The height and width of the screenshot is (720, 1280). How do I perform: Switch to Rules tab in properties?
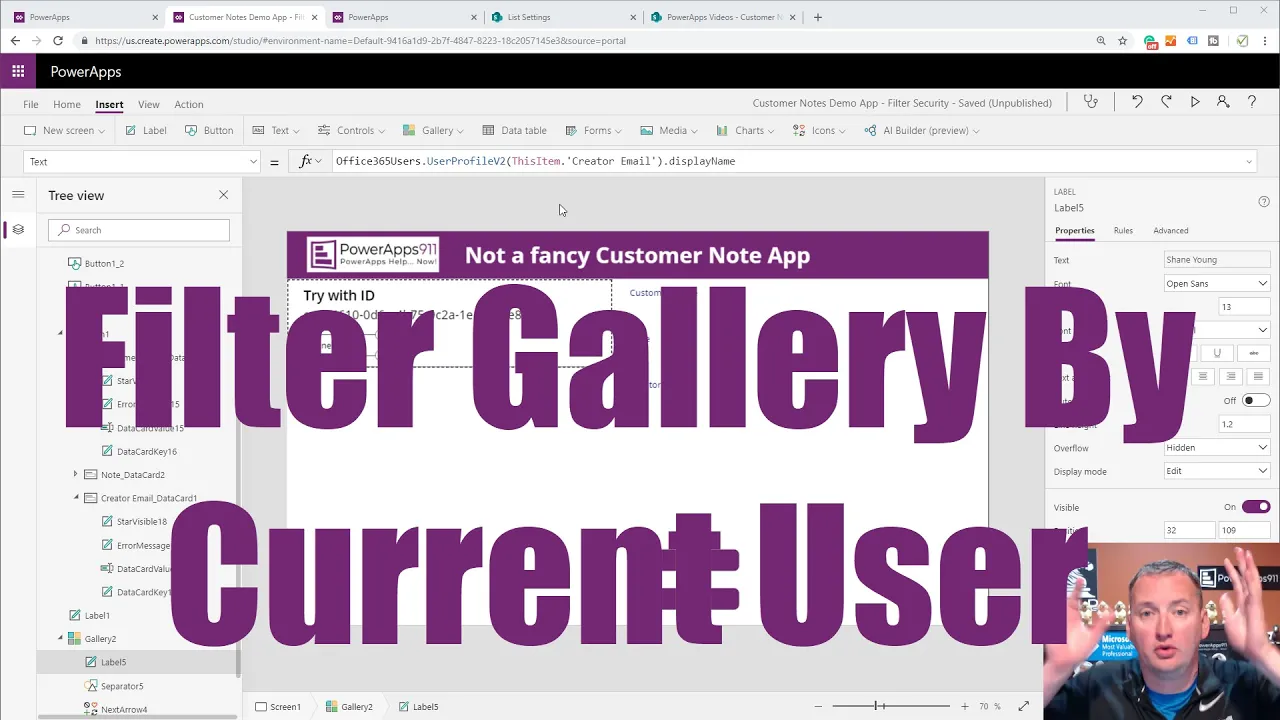coord(1123,230)
